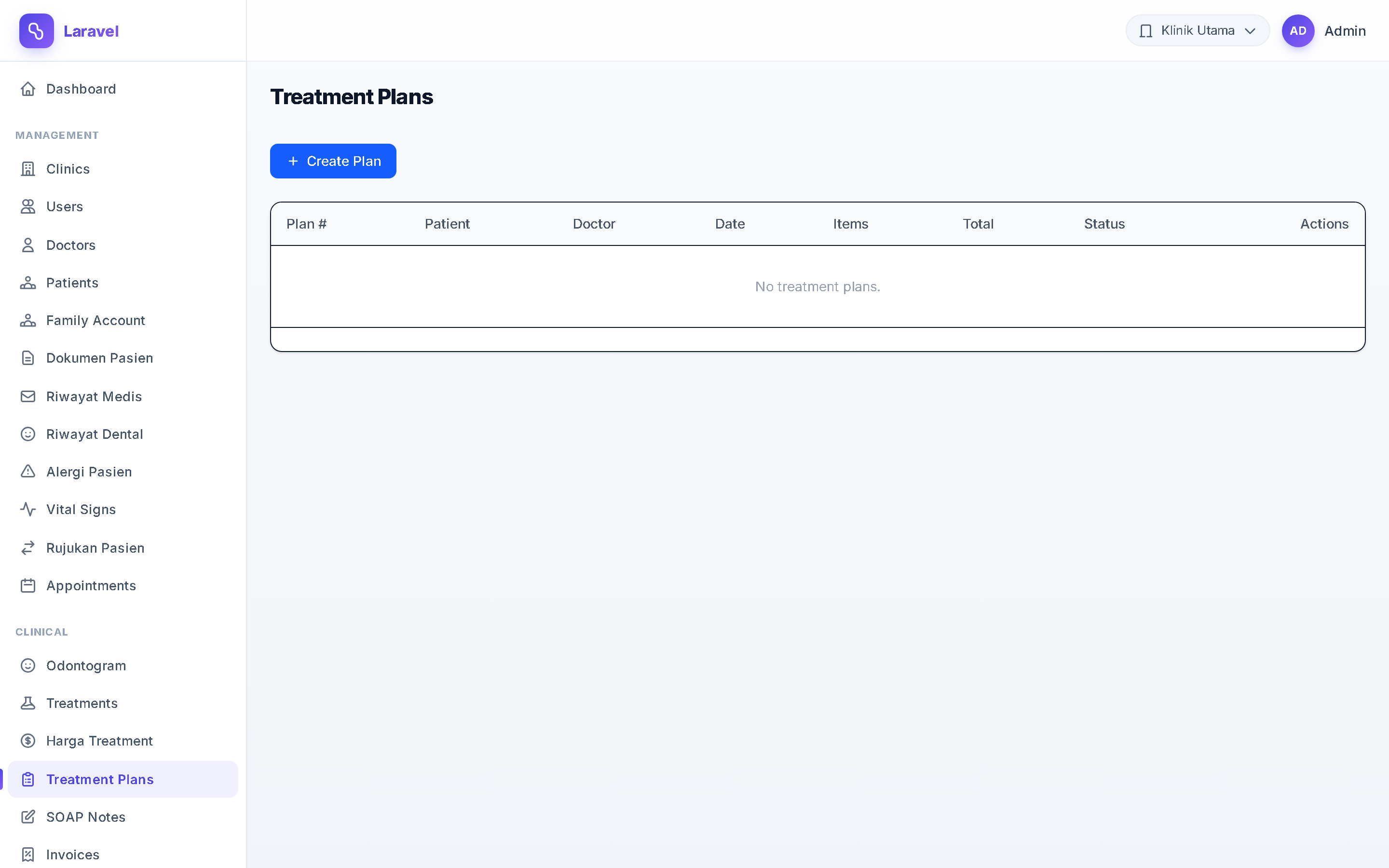Click the Vital Signs pulse icon
This screenshot has width=1389, height=868.
pos(27,509)
